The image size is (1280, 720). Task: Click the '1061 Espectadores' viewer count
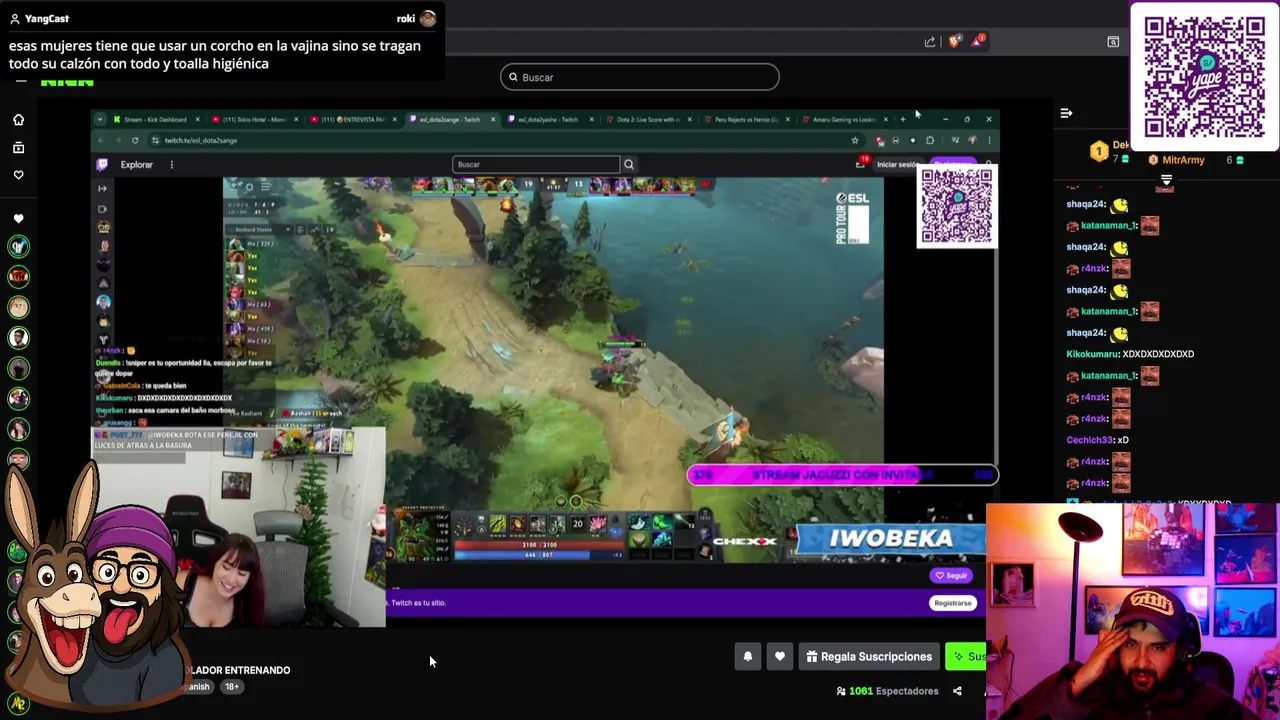pyautogui.click(x=888, y=691)
